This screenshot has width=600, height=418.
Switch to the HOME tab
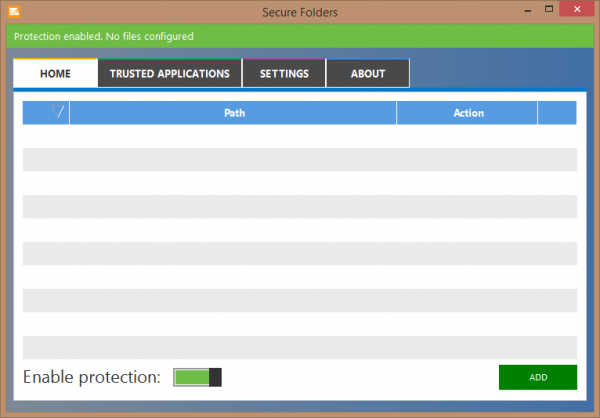click(55, 73)
